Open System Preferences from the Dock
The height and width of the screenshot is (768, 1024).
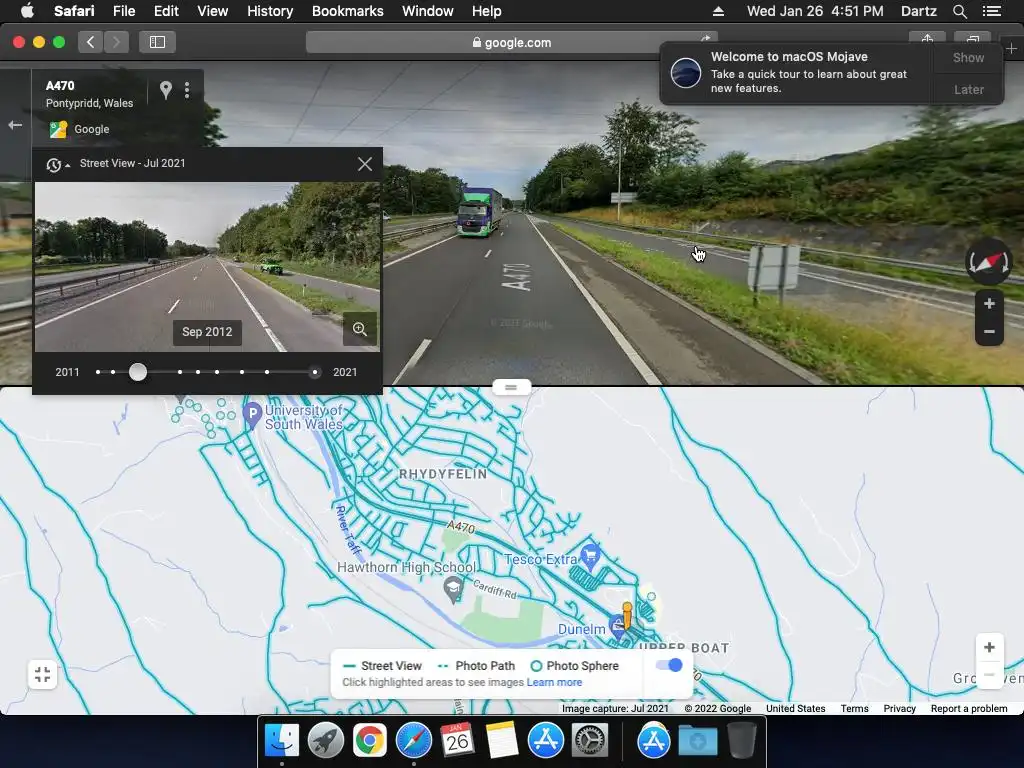[590, 740]
